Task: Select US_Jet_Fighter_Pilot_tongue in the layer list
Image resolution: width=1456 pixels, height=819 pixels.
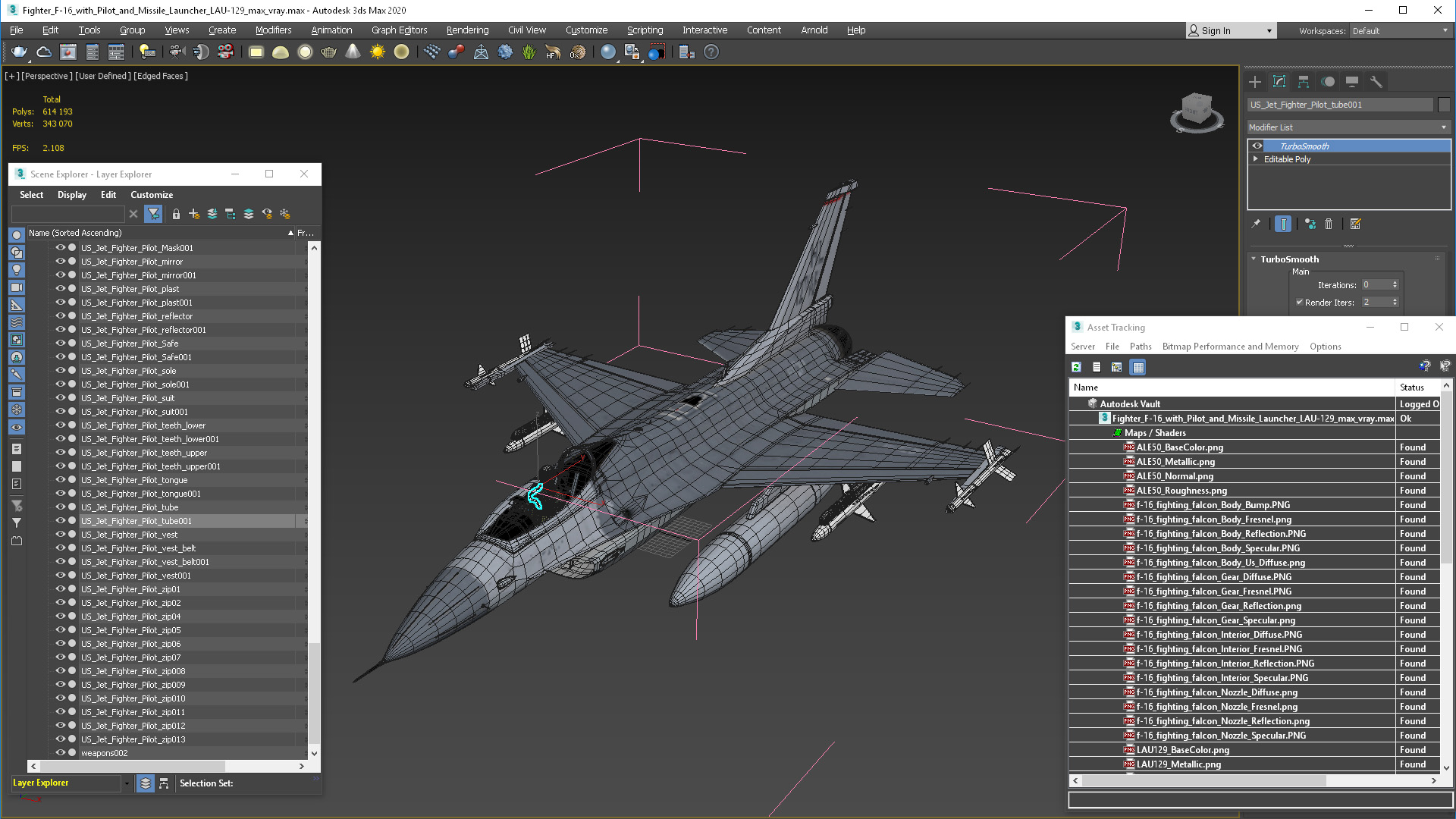Action: 134,480
